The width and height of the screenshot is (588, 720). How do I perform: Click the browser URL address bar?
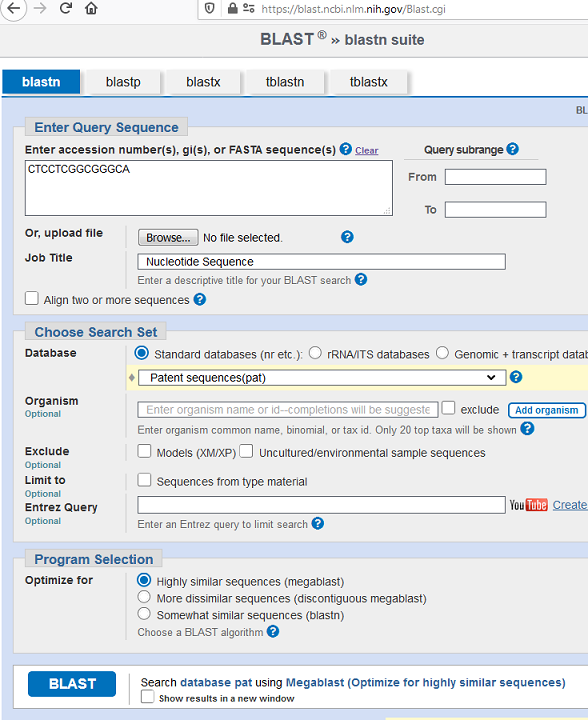(x=395, y=9)
